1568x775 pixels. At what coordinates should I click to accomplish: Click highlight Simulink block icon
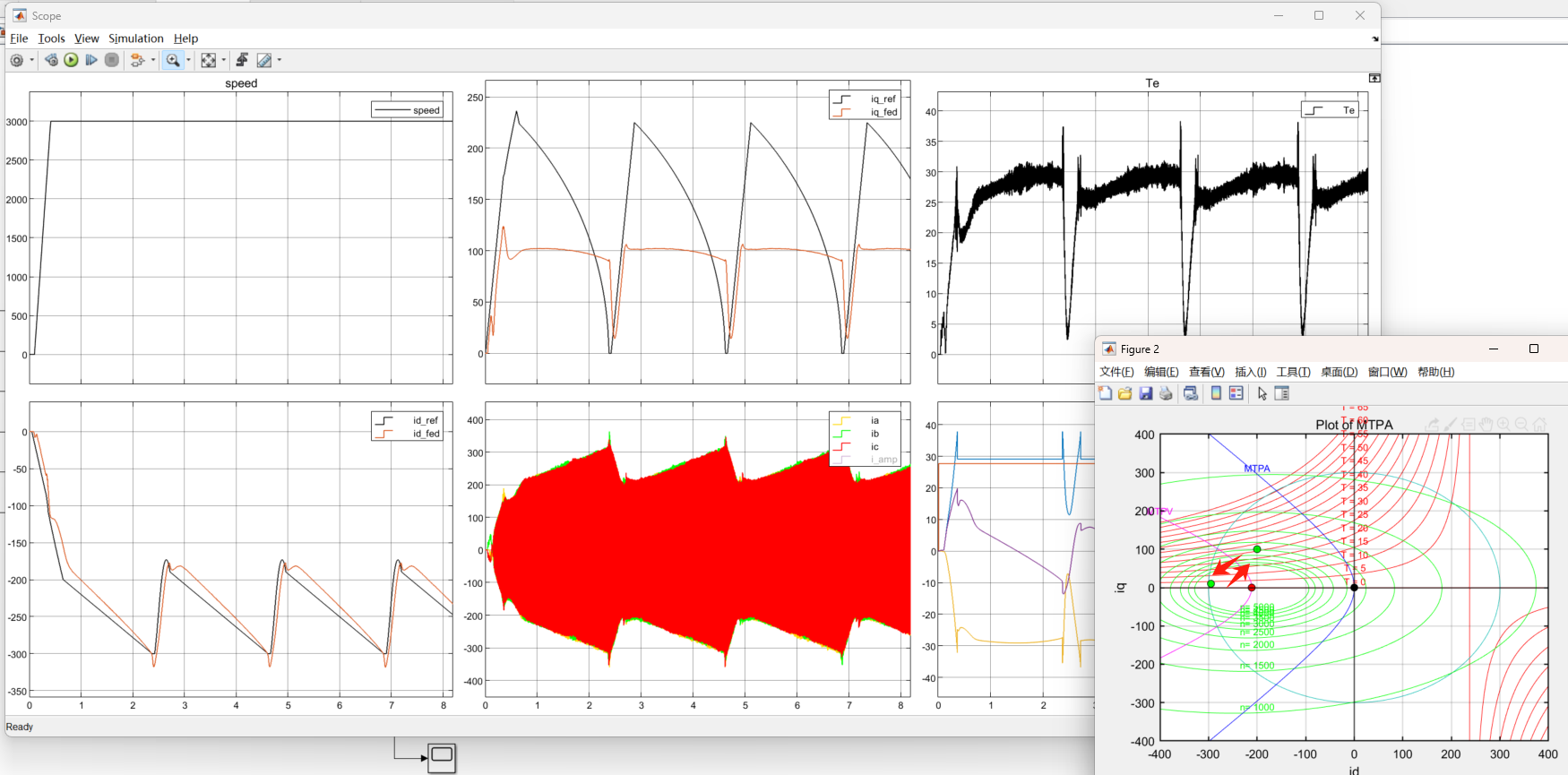click(137, 60)
